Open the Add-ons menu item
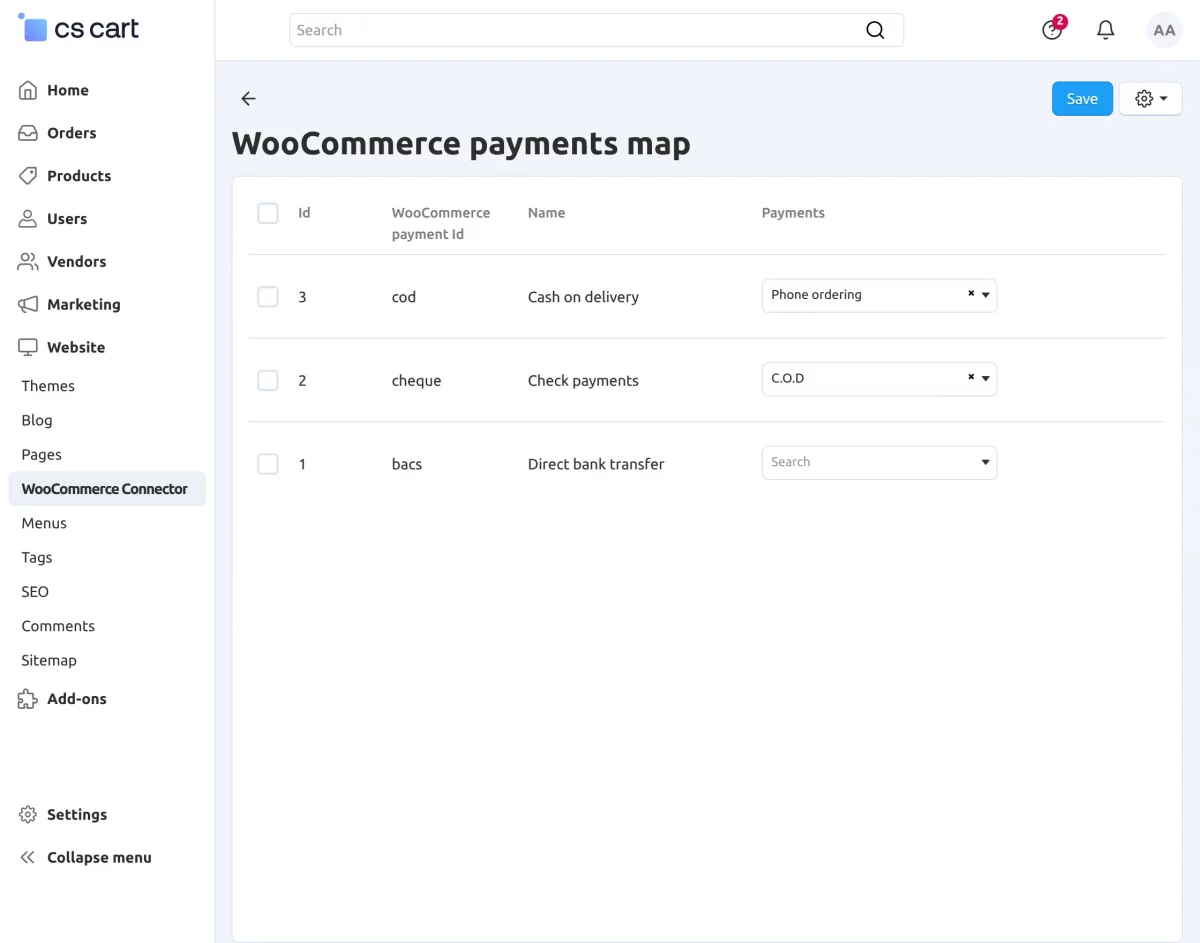 [x=77, y=699]
